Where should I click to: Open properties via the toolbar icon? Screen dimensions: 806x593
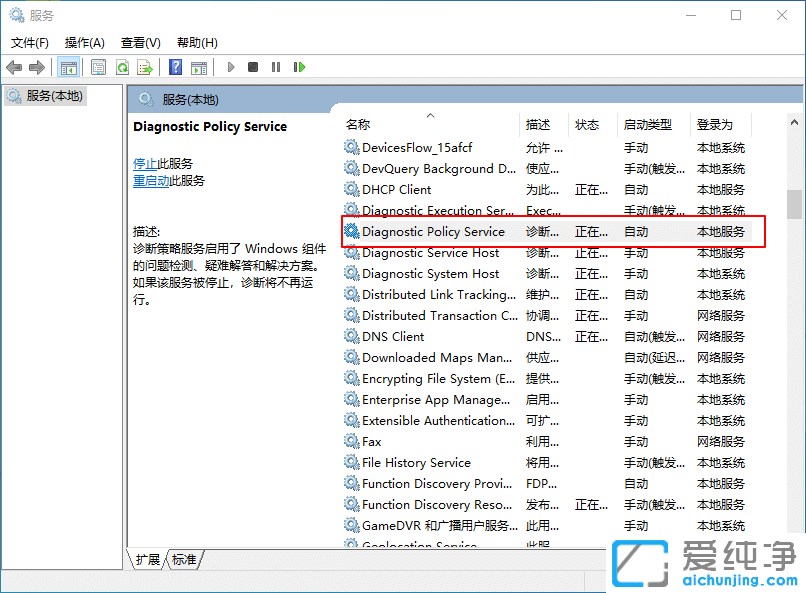(98, 67)
